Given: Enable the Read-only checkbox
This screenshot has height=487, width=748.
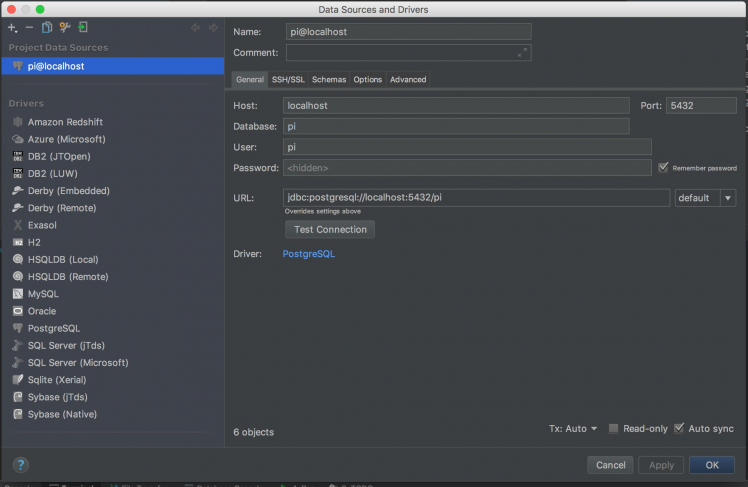Looking at the screenshot, I should pyautogui.click(x=613, y=428).
